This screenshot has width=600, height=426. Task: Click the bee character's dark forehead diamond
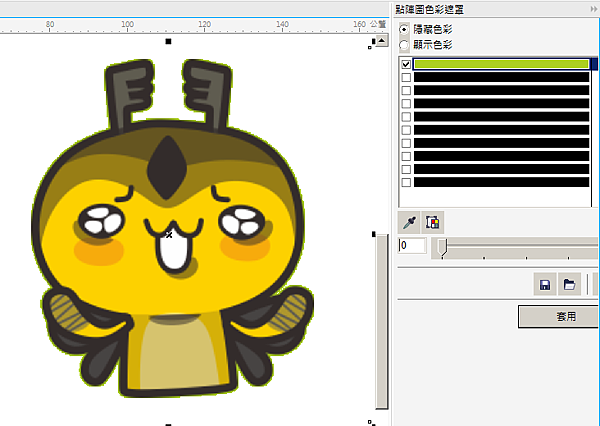coord(164,167)
